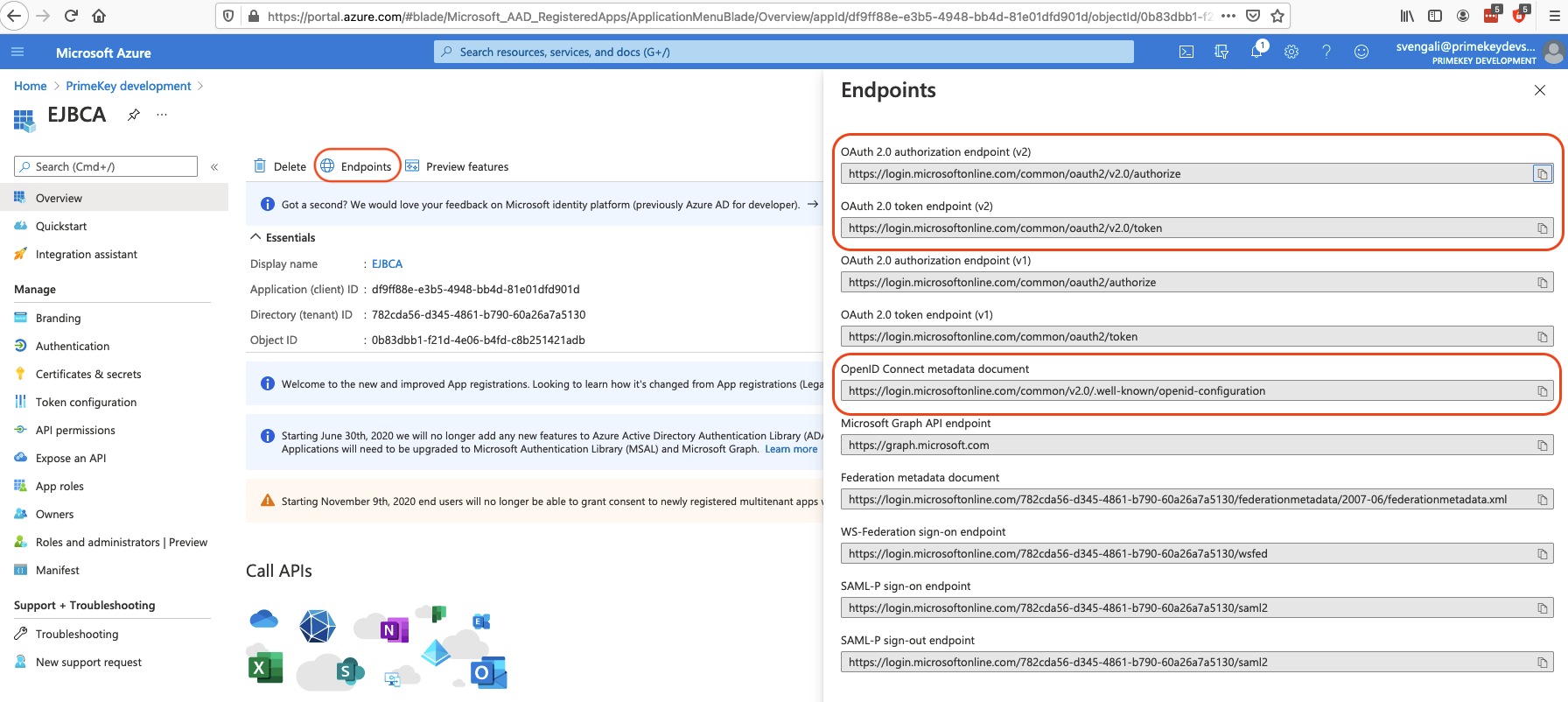Click the Endpoints toolbar button
This screenshot has height=702, width=1568.
pyautogui.click(x=357, y=166)
